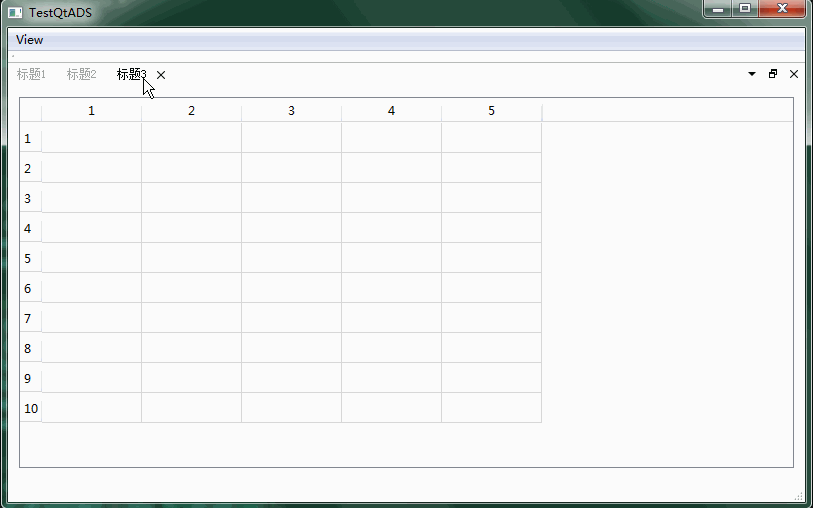Select row header 4

[x=31, y=228]
